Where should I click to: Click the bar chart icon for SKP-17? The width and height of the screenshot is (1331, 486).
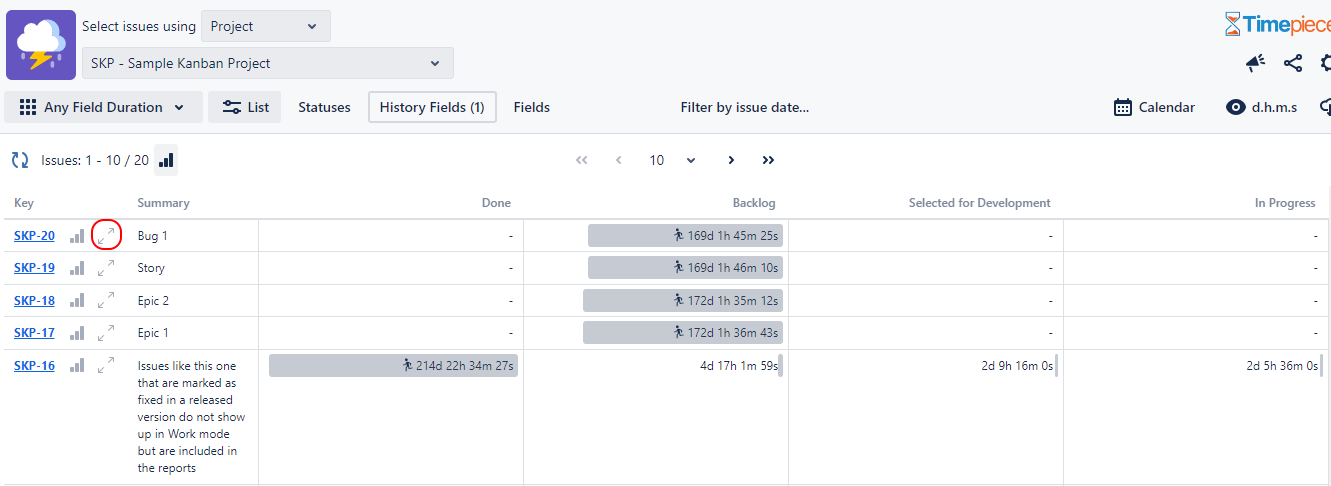77,333
